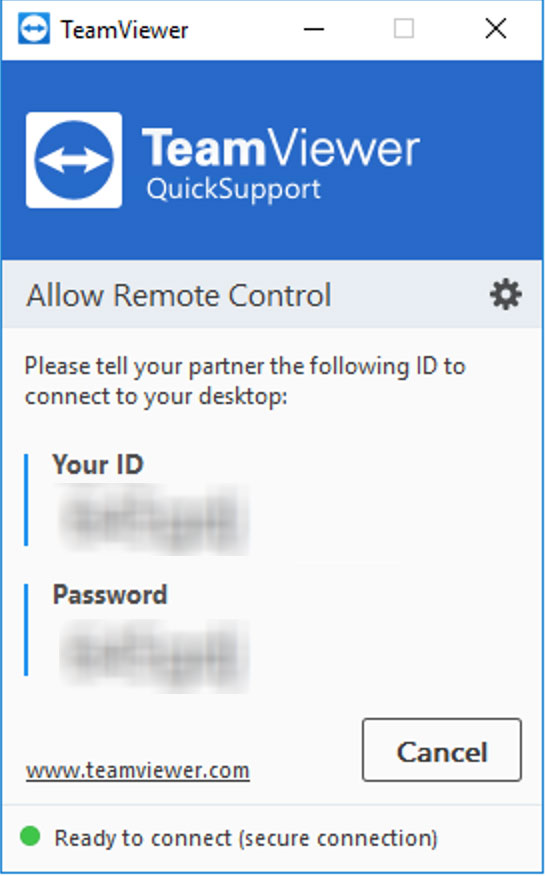Click the green ready status indicator
The height and width of the screenshot is (876, 546).
(x=30, y=836)
